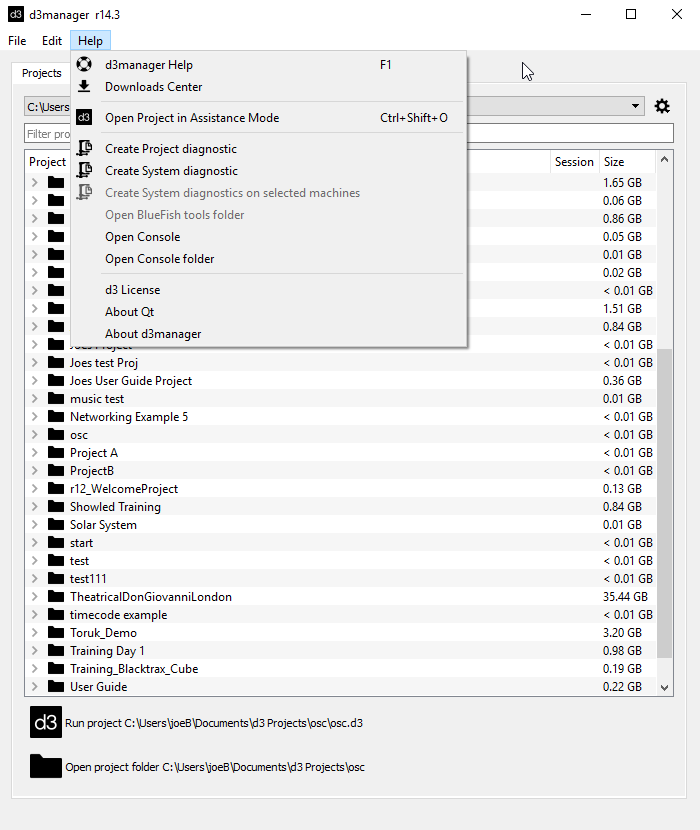Screen dimensions: 700x830
Task: Sort by the Session column header
Action: [x=574, y=161]
